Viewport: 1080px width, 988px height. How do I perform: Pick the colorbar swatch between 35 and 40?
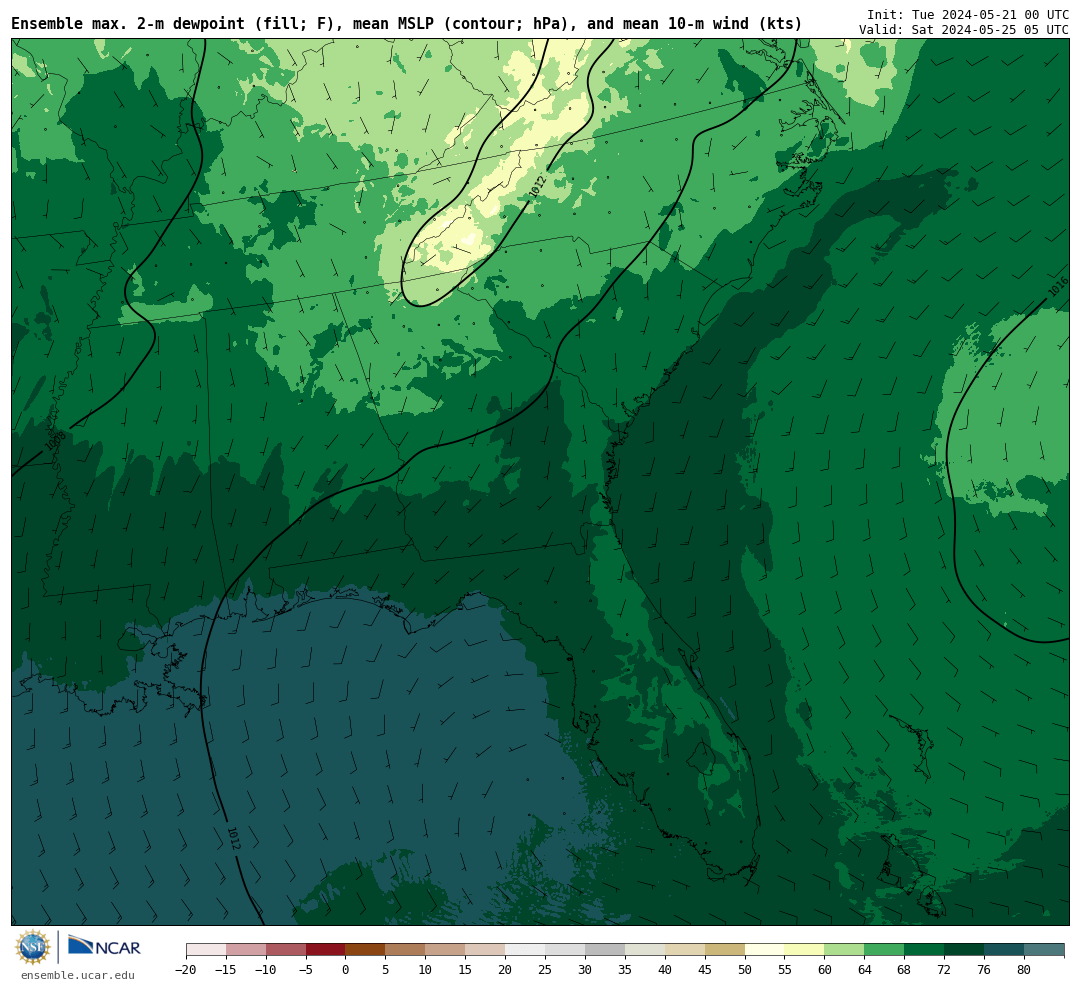point(645,950)
